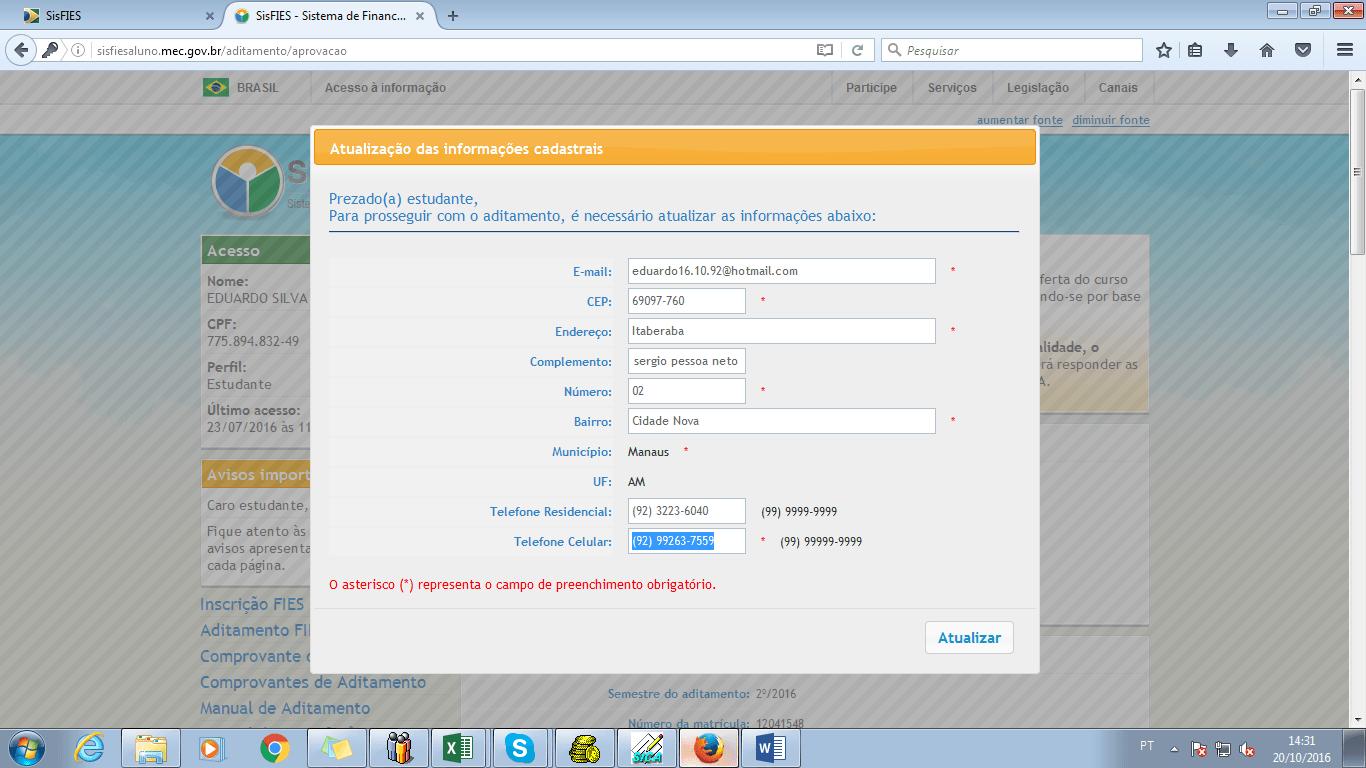Click the aumentar fonte link
Screen dimensions: 1366x768
pyautogui.click(x=1020, y=119)
